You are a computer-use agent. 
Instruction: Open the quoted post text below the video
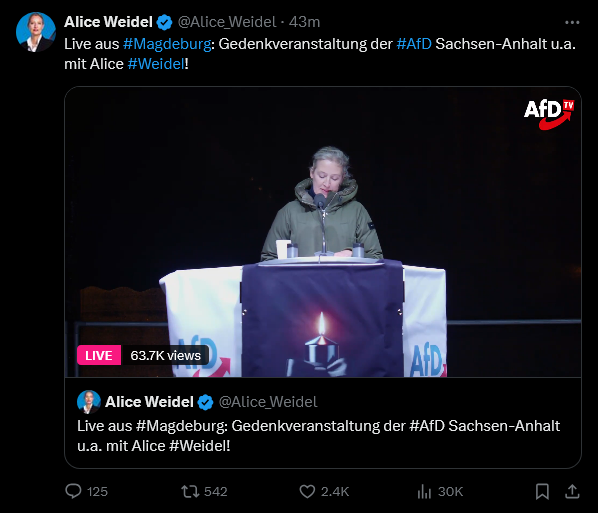318,436
